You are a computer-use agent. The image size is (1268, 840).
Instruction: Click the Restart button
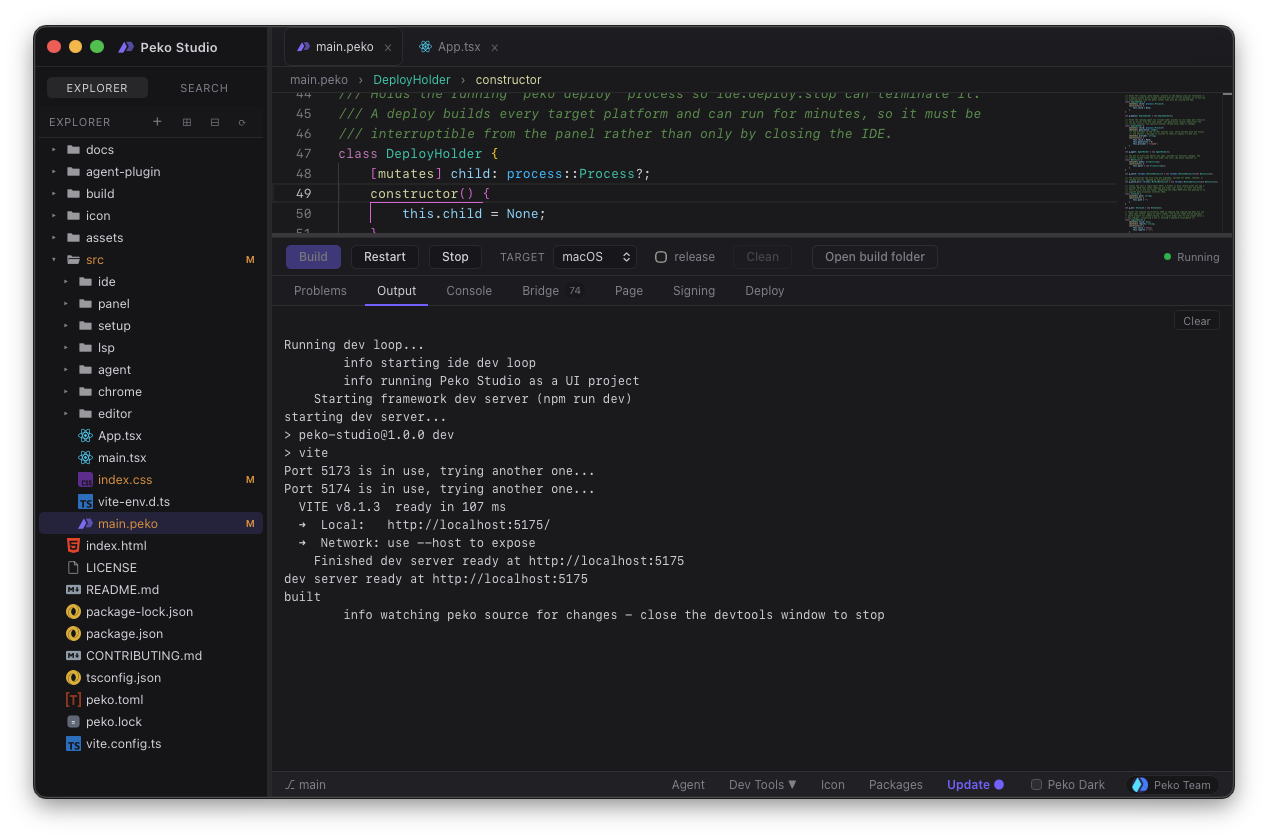point(385,257)
